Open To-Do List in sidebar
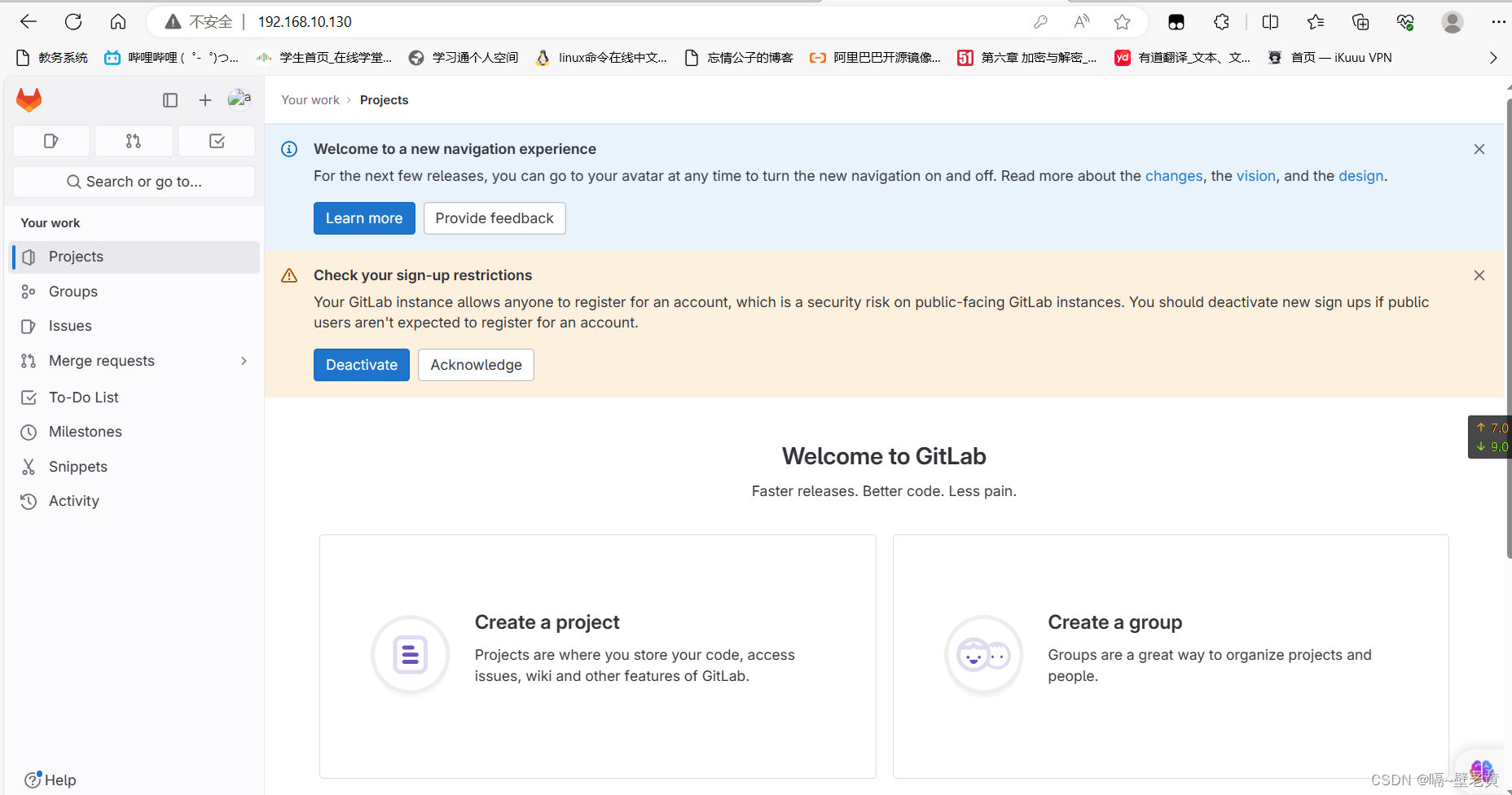Screen dimensions: 1512x795 [135, 397]
